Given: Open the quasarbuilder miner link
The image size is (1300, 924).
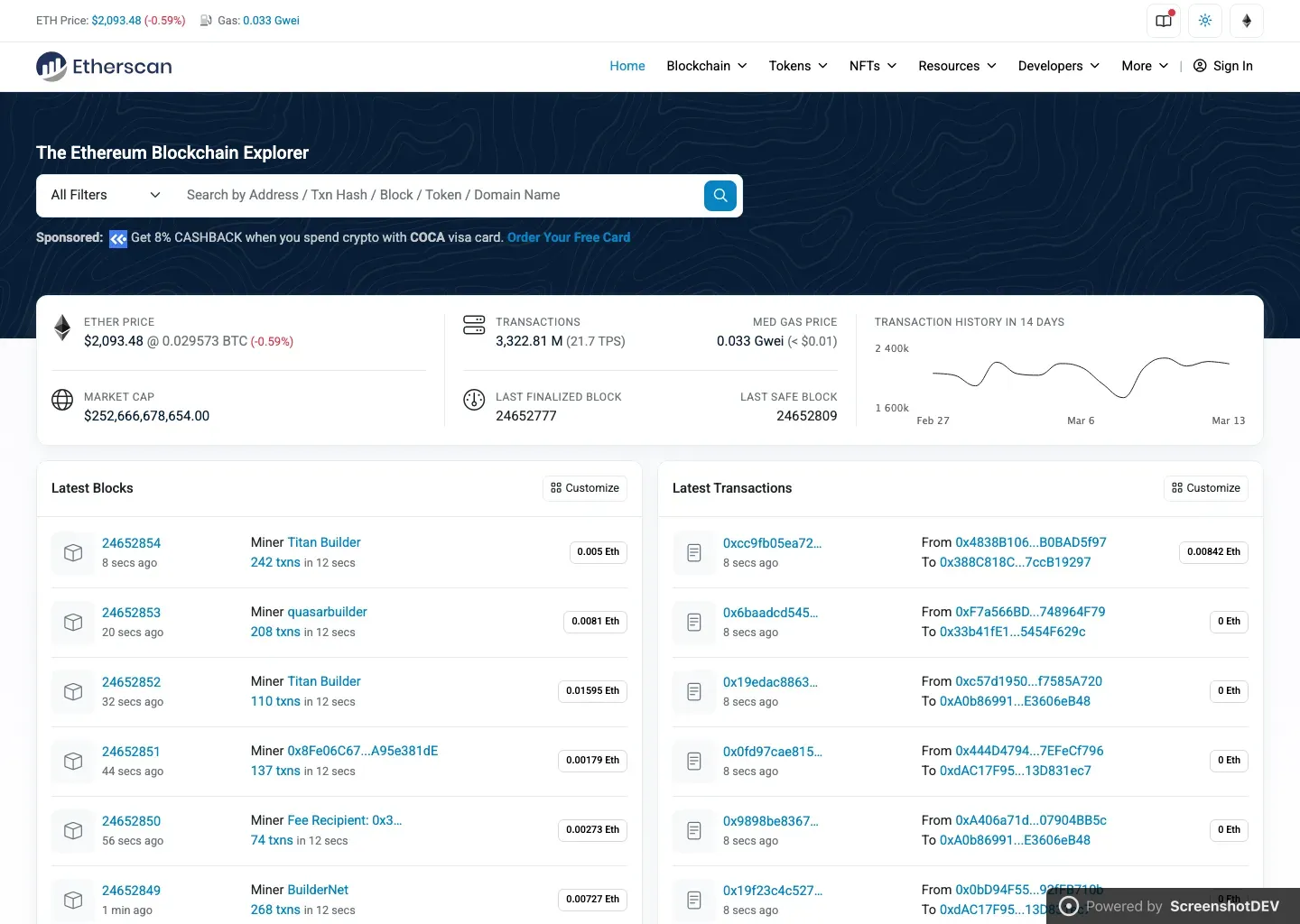Looking at the screenshot, I should (x=327, y=612).
